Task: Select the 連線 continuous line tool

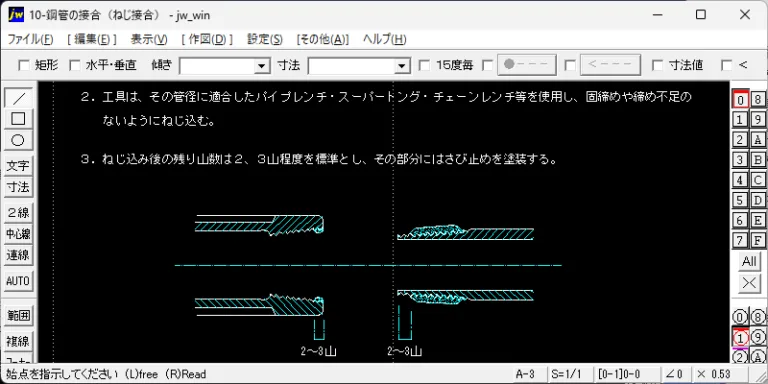Action: click(18, 255)
